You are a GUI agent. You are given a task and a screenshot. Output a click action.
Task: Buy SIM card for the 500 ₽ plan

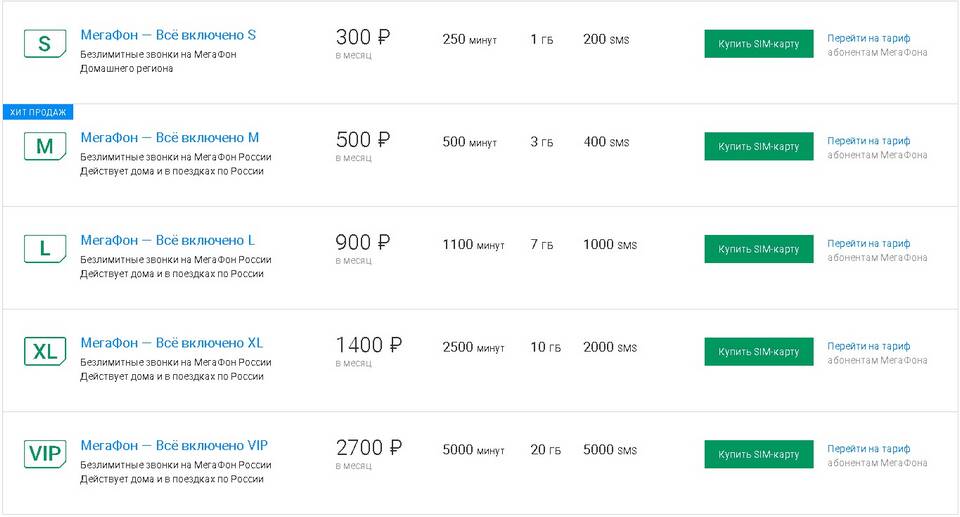pos(758,147)
